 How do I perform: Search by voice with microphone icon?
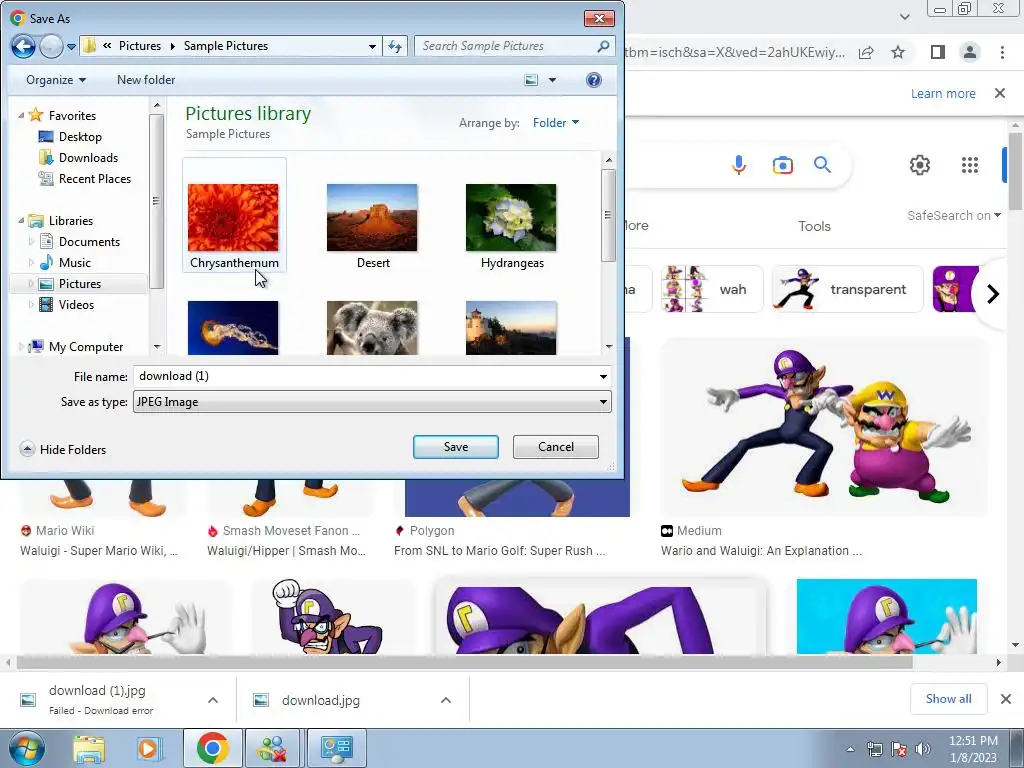739,165
